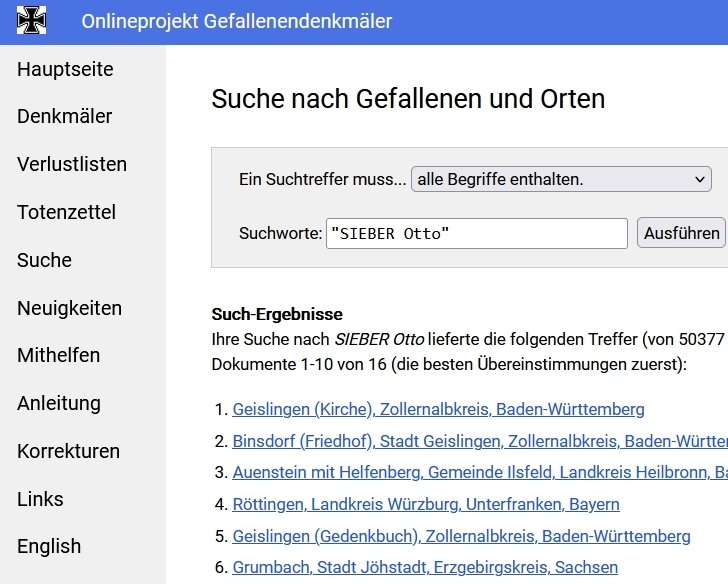The width and height of the screenshot is (728, 584).
Task: Expand the 'alle Begriffe enthalten' dropdown
Action: coord(561,180)
